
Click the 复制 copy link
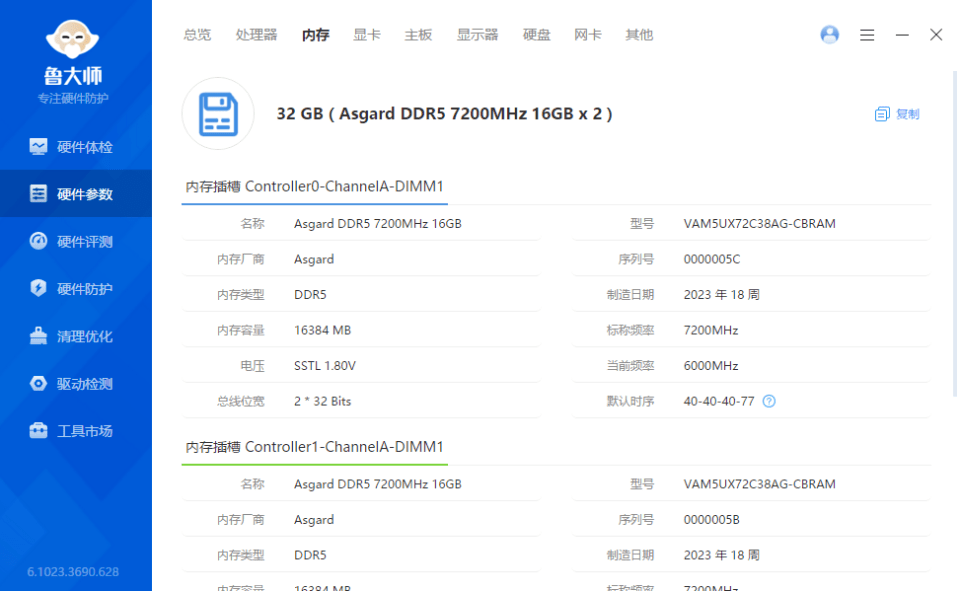pos(907,114)
